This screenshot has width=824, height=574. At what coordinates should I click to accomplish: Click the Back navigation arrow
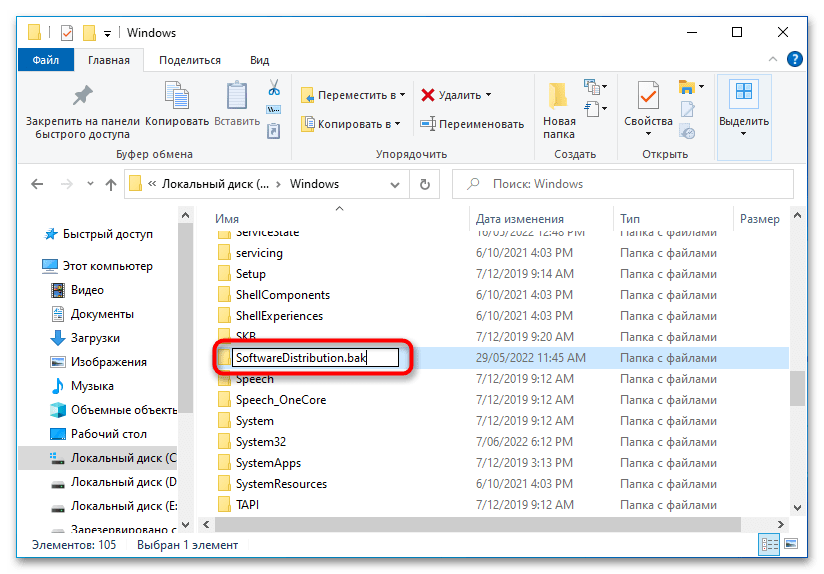point(37,184)
